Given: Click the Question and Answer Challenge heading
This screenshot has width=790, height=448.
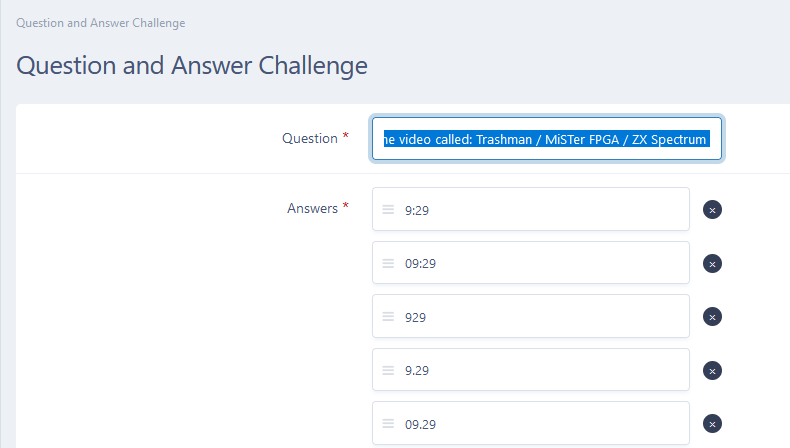Looking at the screenshot, I should click(192, 66).
